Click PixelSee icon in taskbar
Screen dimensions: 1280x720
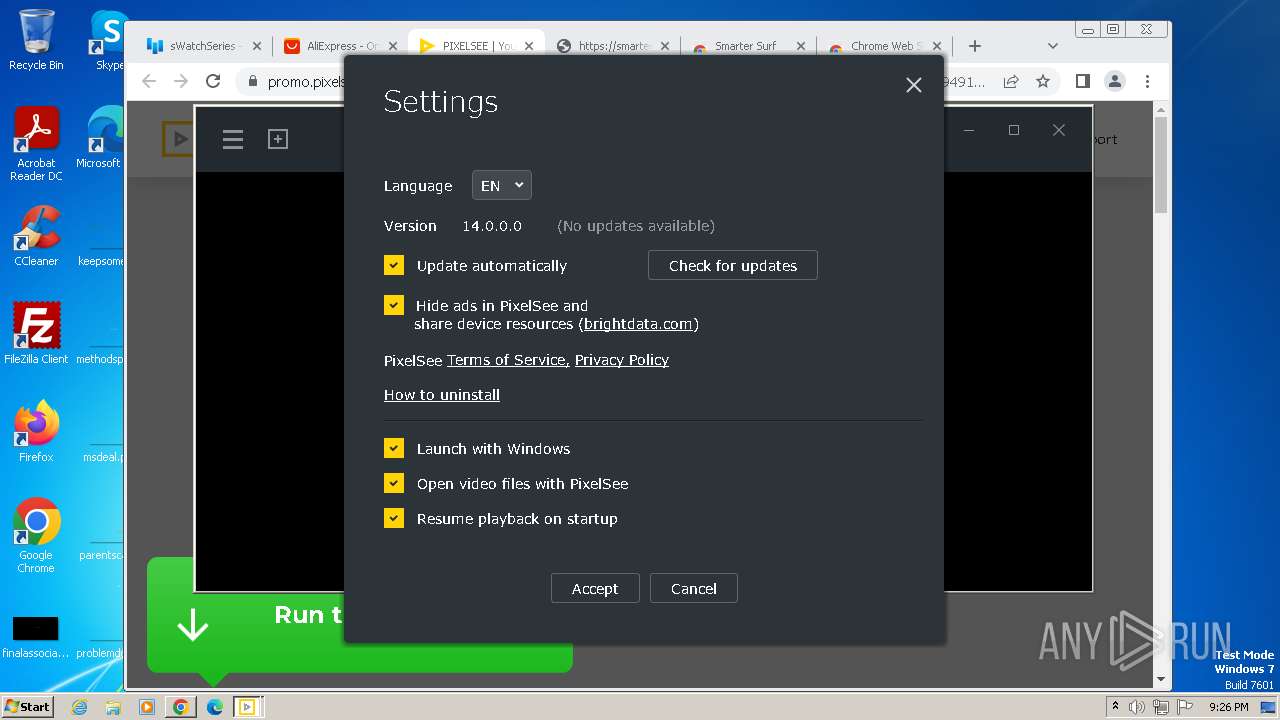(x=247, y=707)
